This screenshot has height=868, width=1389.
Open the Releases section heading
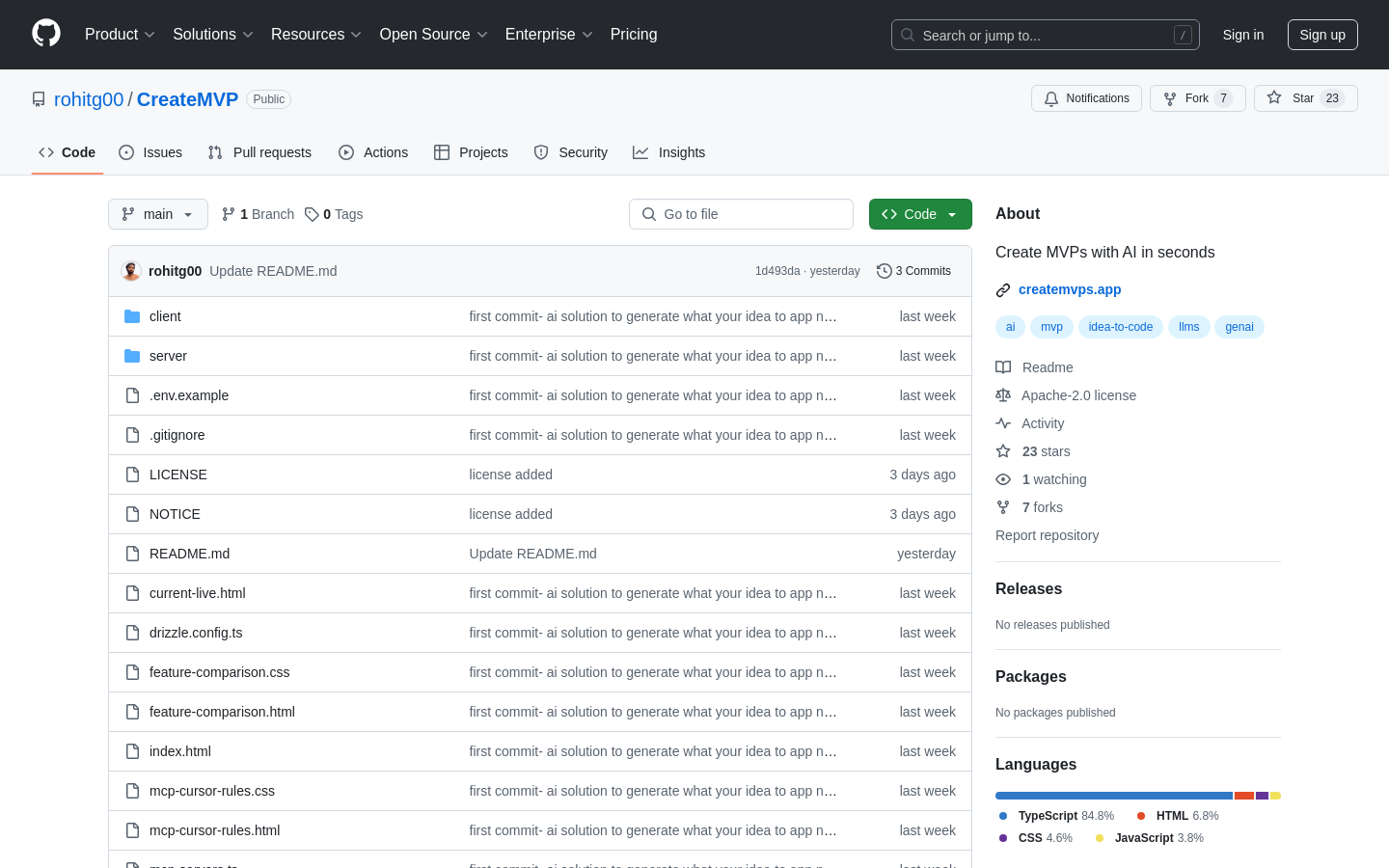coord(1028,589)
